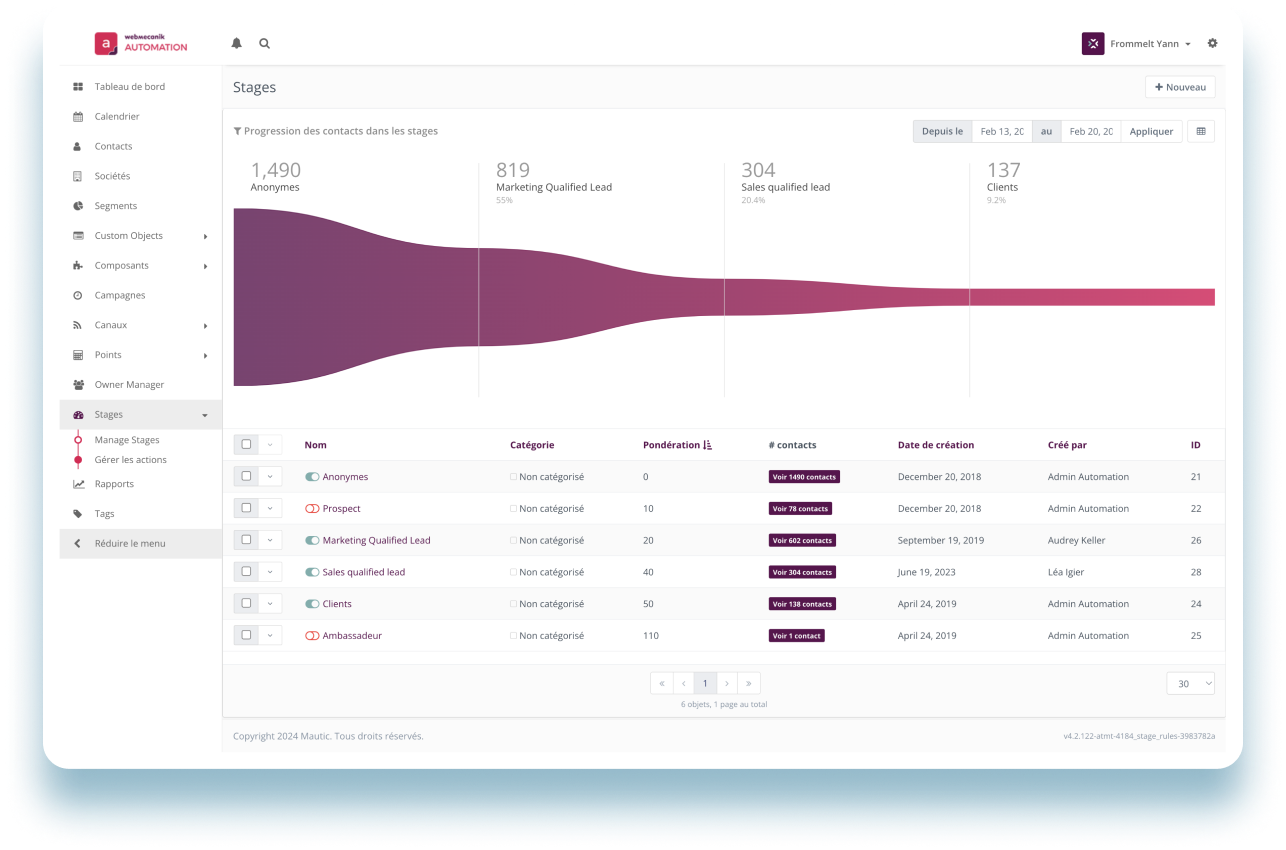This screenshot has height=850, width=1286.
Task: Toggle the Marketing Qualified Lead switch
Action: (x=312, y=541)
